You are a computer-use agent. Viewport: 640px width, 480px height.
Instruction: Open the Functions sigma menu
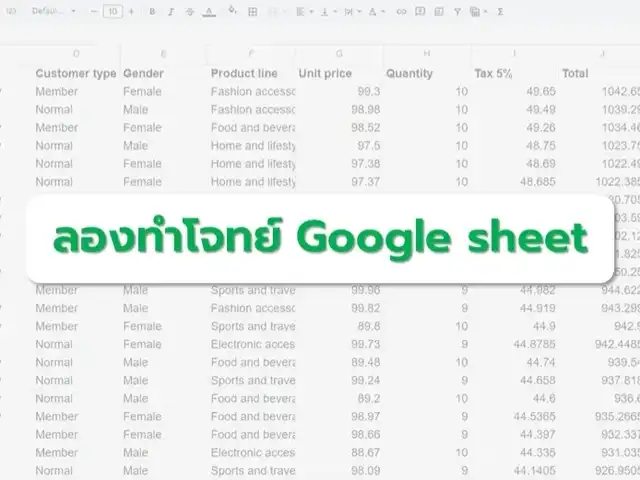[x=500, y=12]
